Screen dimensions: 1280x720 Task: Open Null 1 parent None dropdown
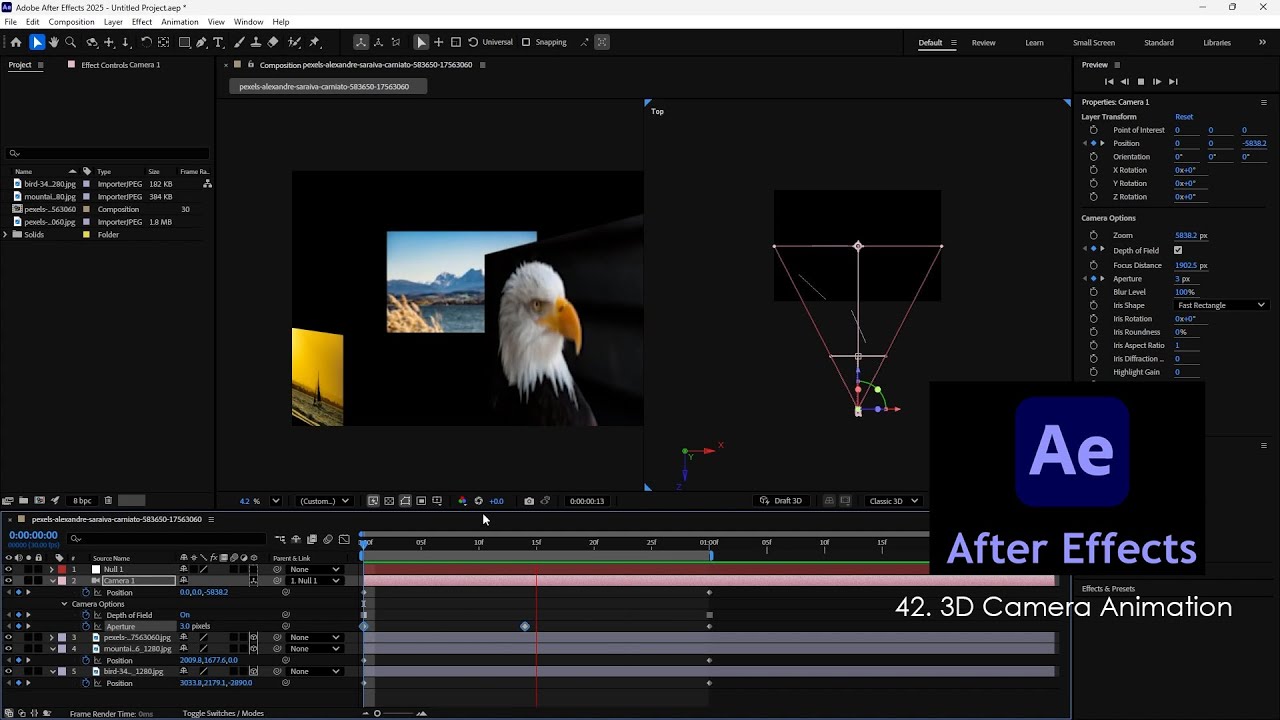pyautogui.click(x=314, y=569)
